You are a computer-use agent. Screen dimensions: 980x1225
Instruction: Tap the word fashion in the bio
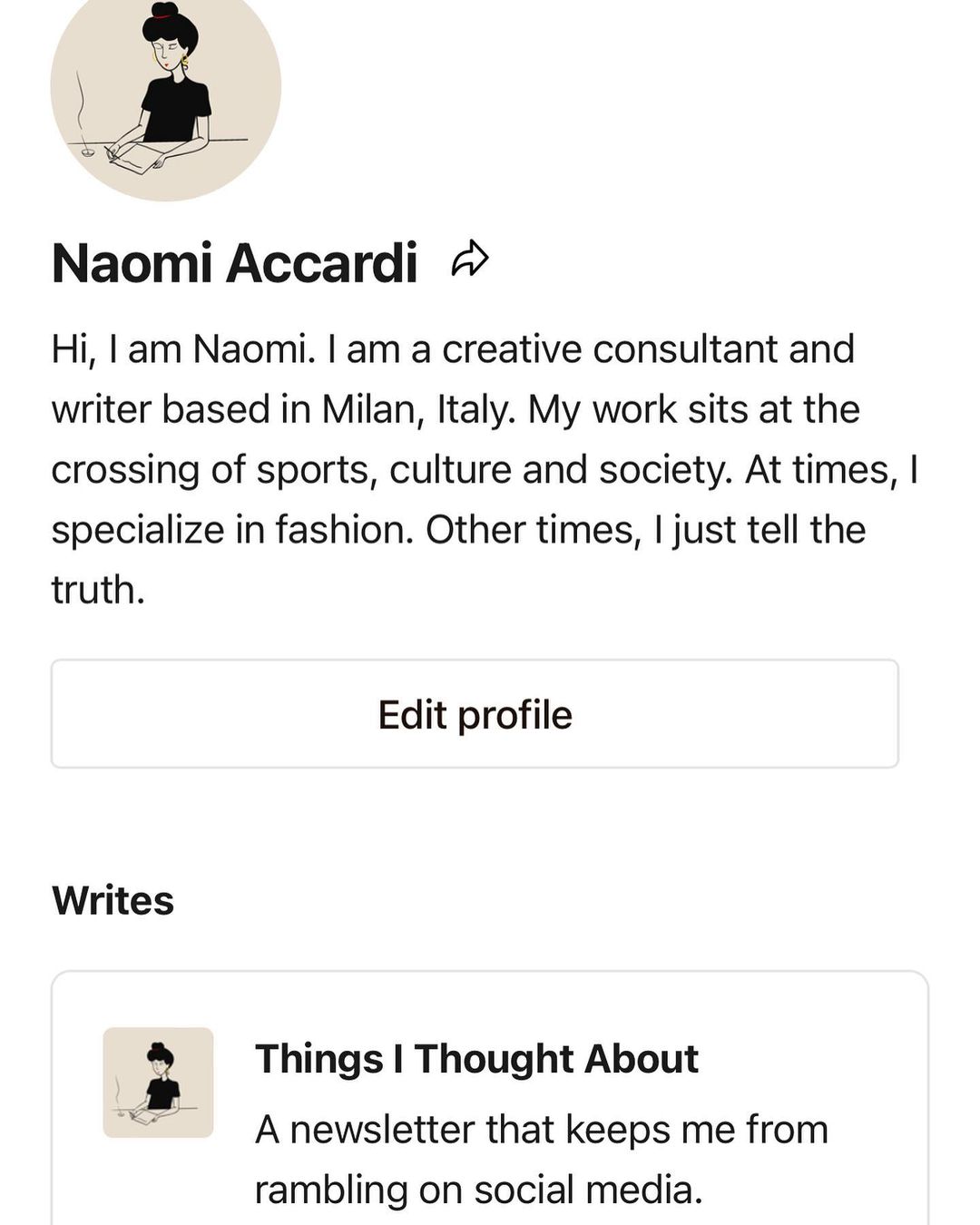pyautogui.click(x=343, y=530)
